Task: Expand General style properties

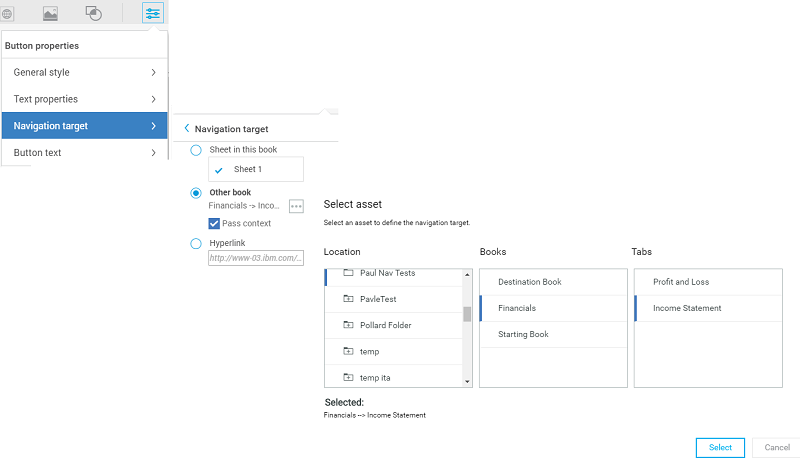Action: point(85,72)
